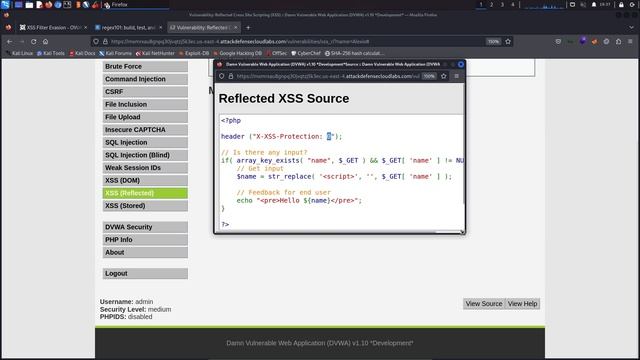Reset the 150% zoom badge in main URL bar

[x=493, y=42]
